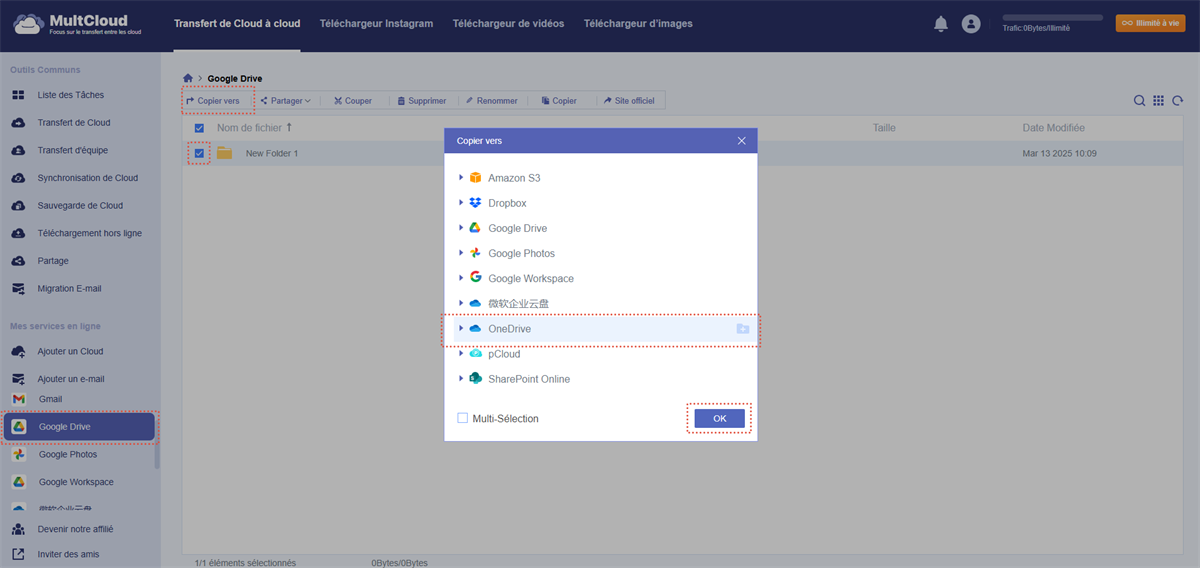1200x568 pixels.
Task: Click the Google Drive breadcrumb
Action: [x=235, y=78]
